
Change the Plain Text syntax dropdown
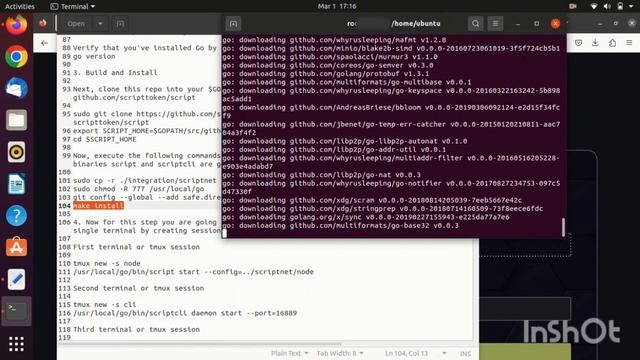pos(290,353)
